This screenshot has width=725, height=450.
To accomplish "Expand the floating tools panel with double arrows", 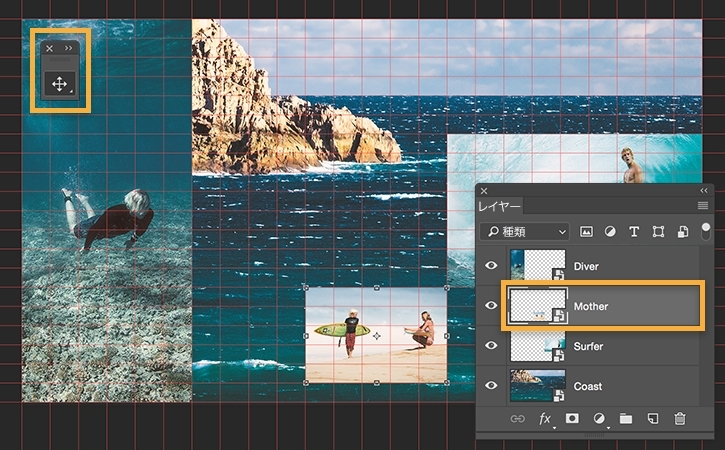I will click(x=68, y=48).
